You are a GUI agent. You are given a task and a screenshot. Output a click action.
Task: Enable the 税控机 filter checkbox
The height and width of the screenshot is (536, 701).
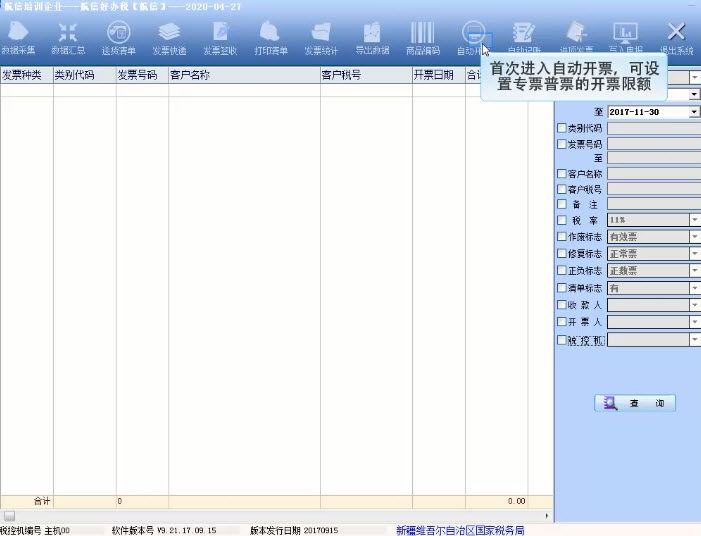[562, 340]
